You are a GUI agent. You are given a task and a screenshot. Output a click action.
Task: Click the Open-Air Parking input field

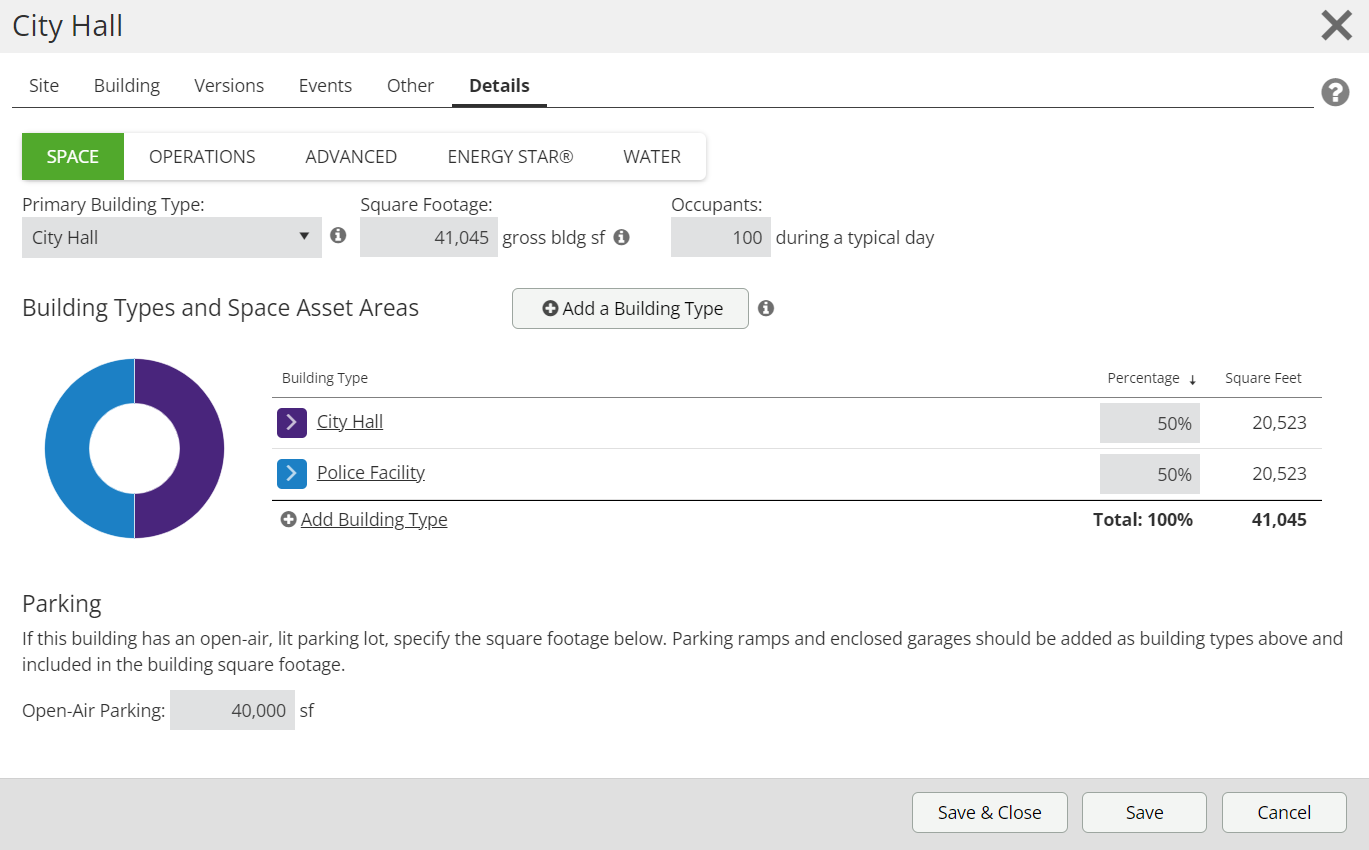(232, 711)
